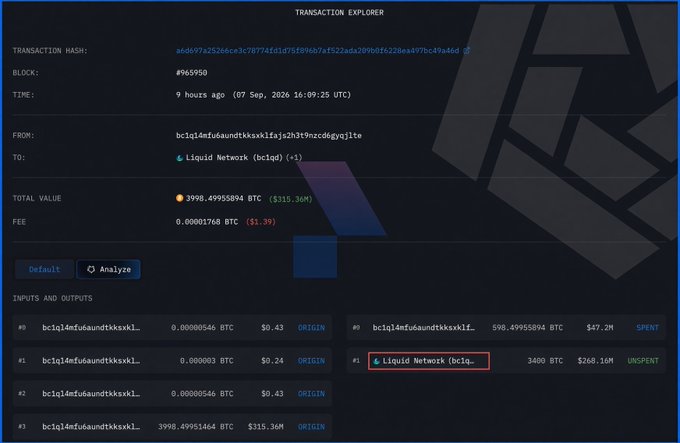This screenshot has height=443, width=680.
Task: Open the FROM address bc1ql4mfu6aundtkksxklfajs2h3t9nzcd6gyqjlte
Action: 268,135
